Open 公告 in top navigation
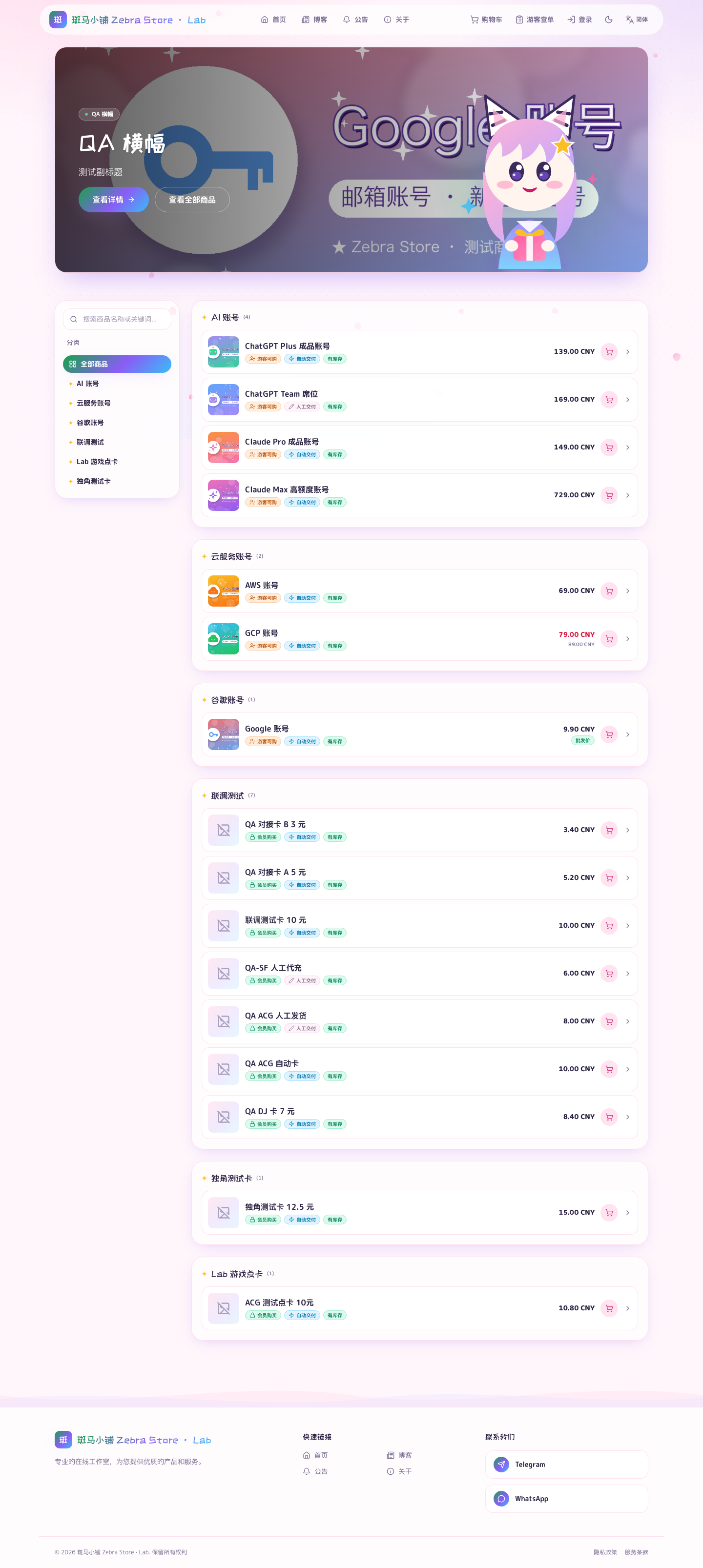The width and height of the screenshot is (703, 1568). (x=355, y=20)
